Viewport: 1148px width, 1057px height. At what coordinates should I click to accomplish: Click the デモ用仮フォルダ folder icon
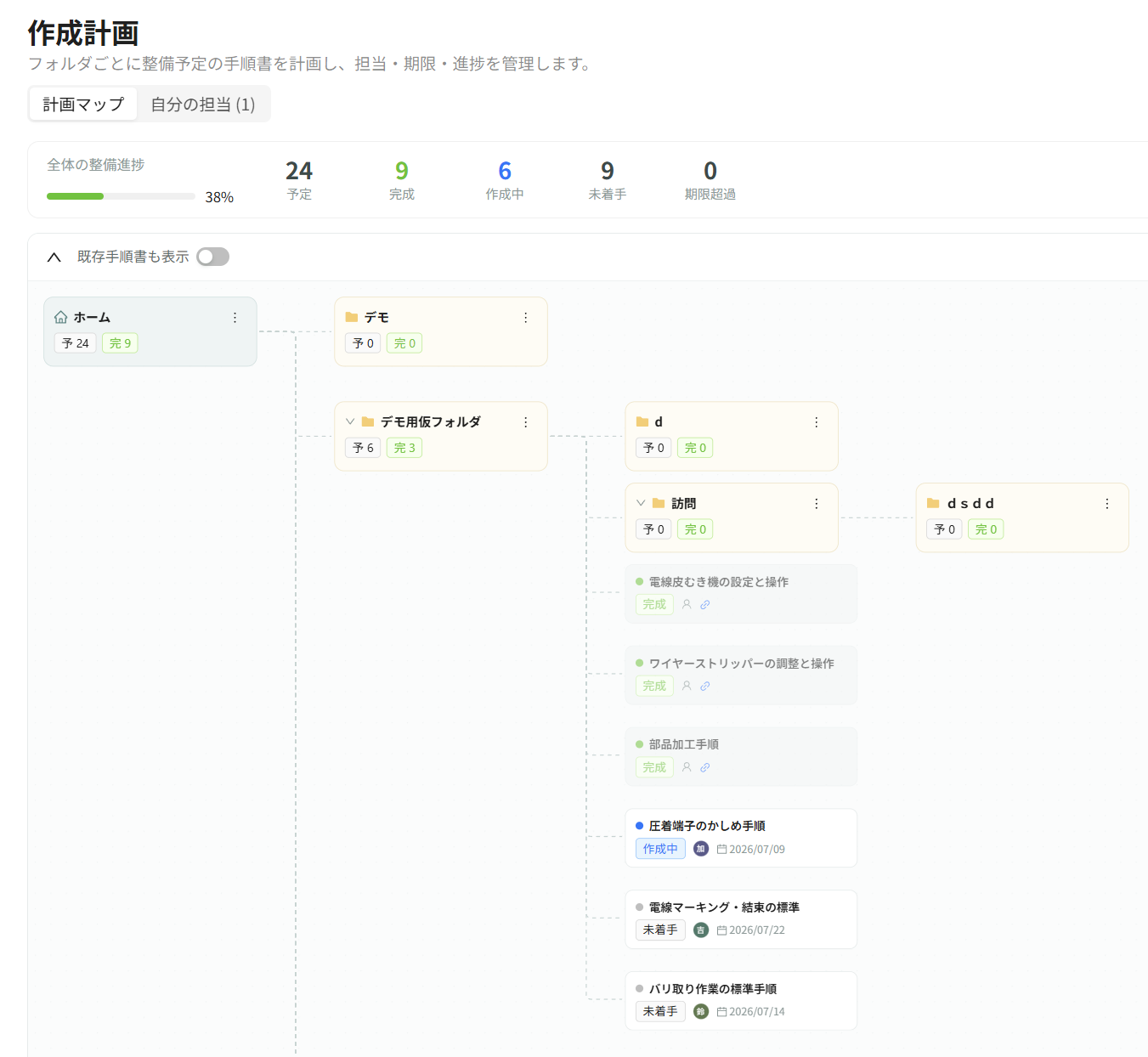368,421
